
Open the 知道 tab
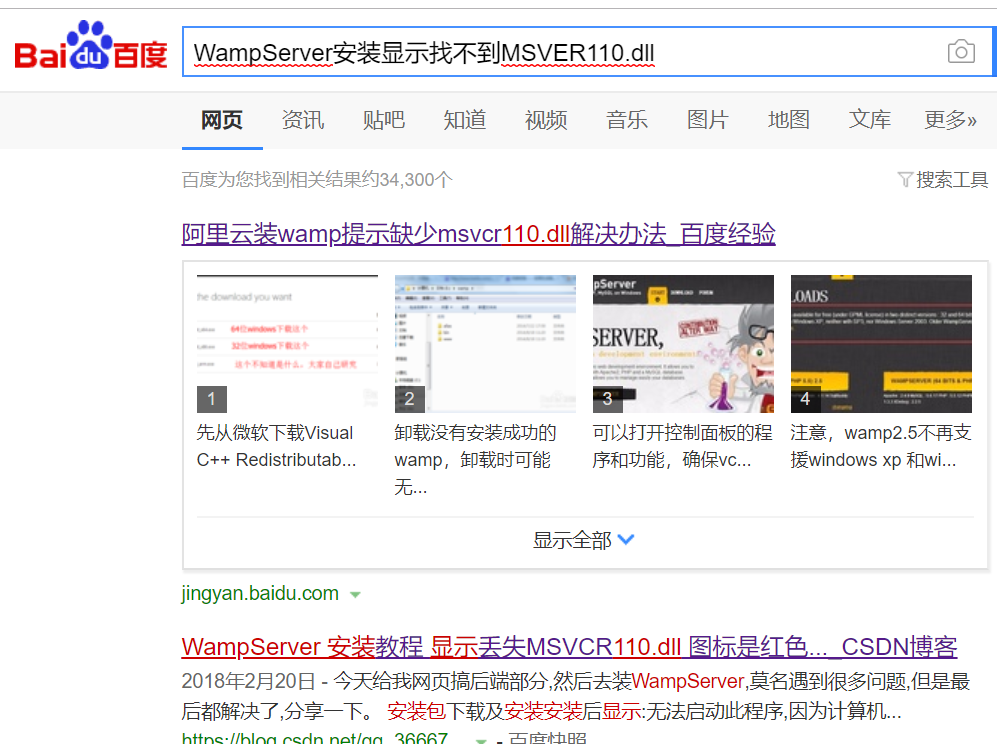pyautogui.click(x=464, y=119)
